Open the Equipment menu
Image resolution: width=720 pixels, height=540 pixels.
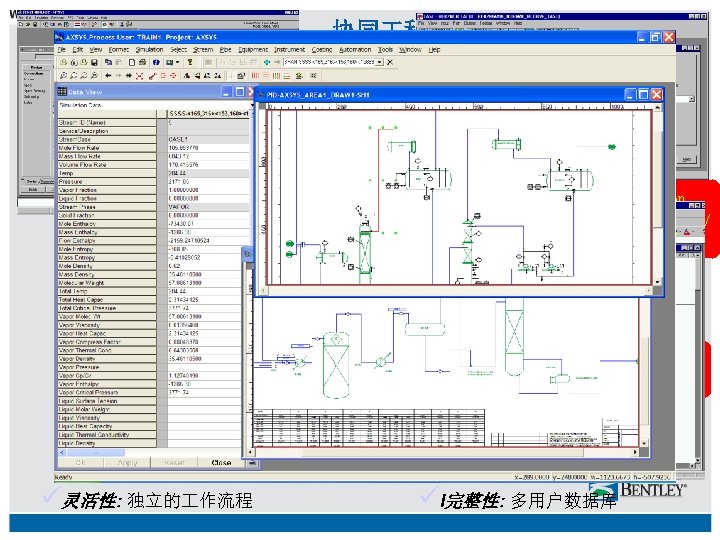(x=253, y=50)
